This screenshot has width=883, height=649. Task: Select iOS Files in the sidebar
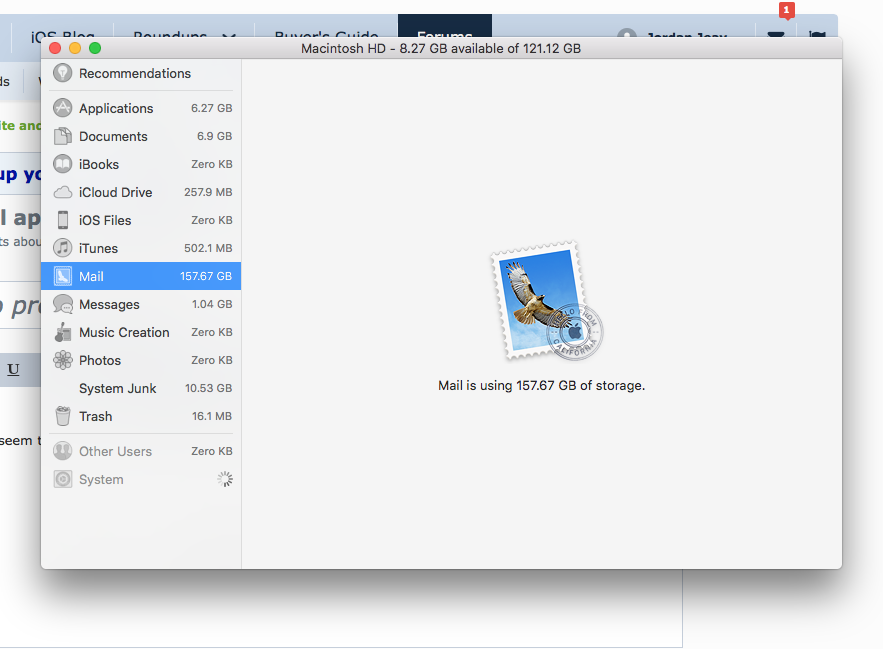(x=141, y=220)
